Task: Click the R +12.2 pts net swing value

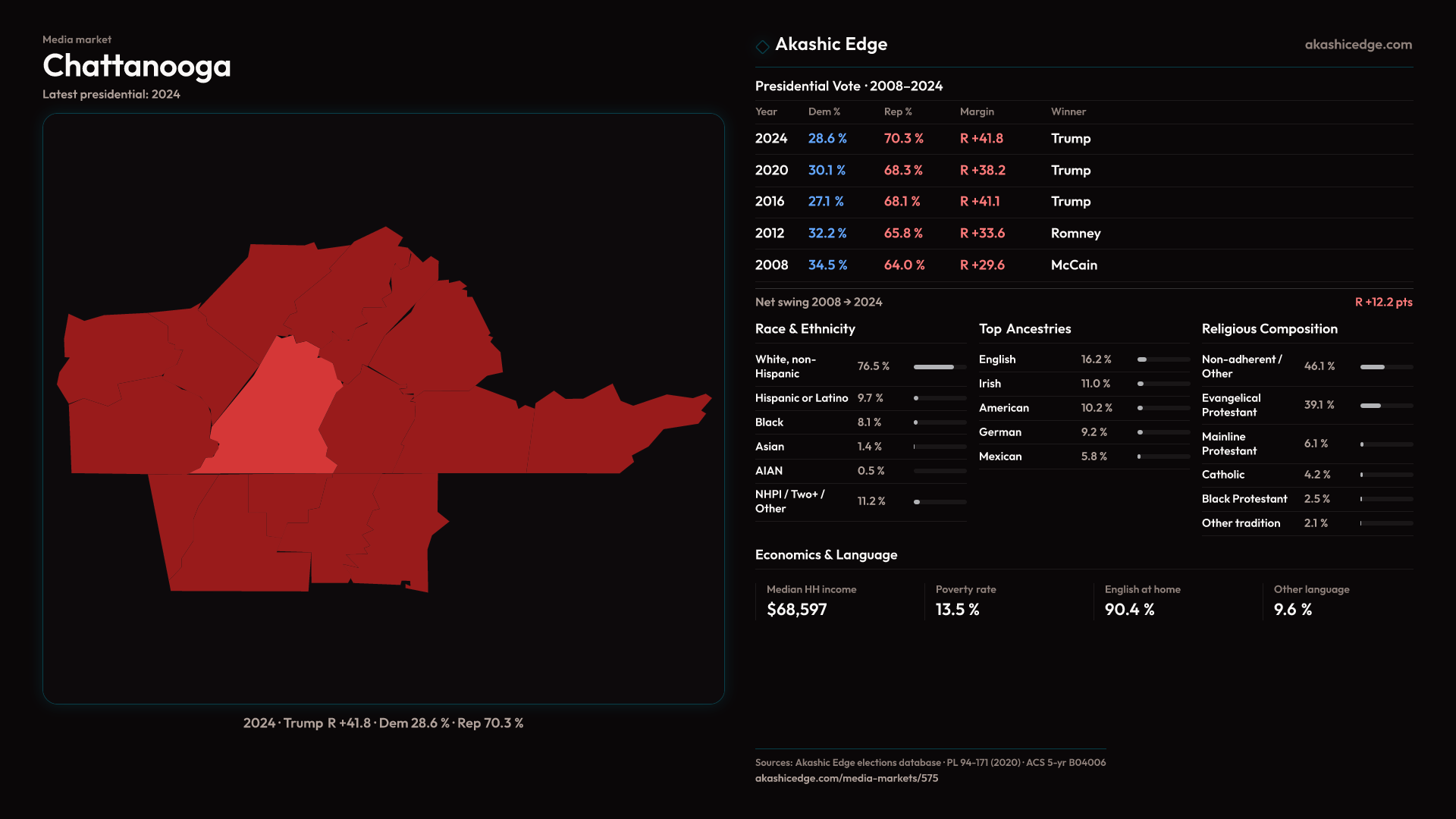Action: coord(1383,302)
